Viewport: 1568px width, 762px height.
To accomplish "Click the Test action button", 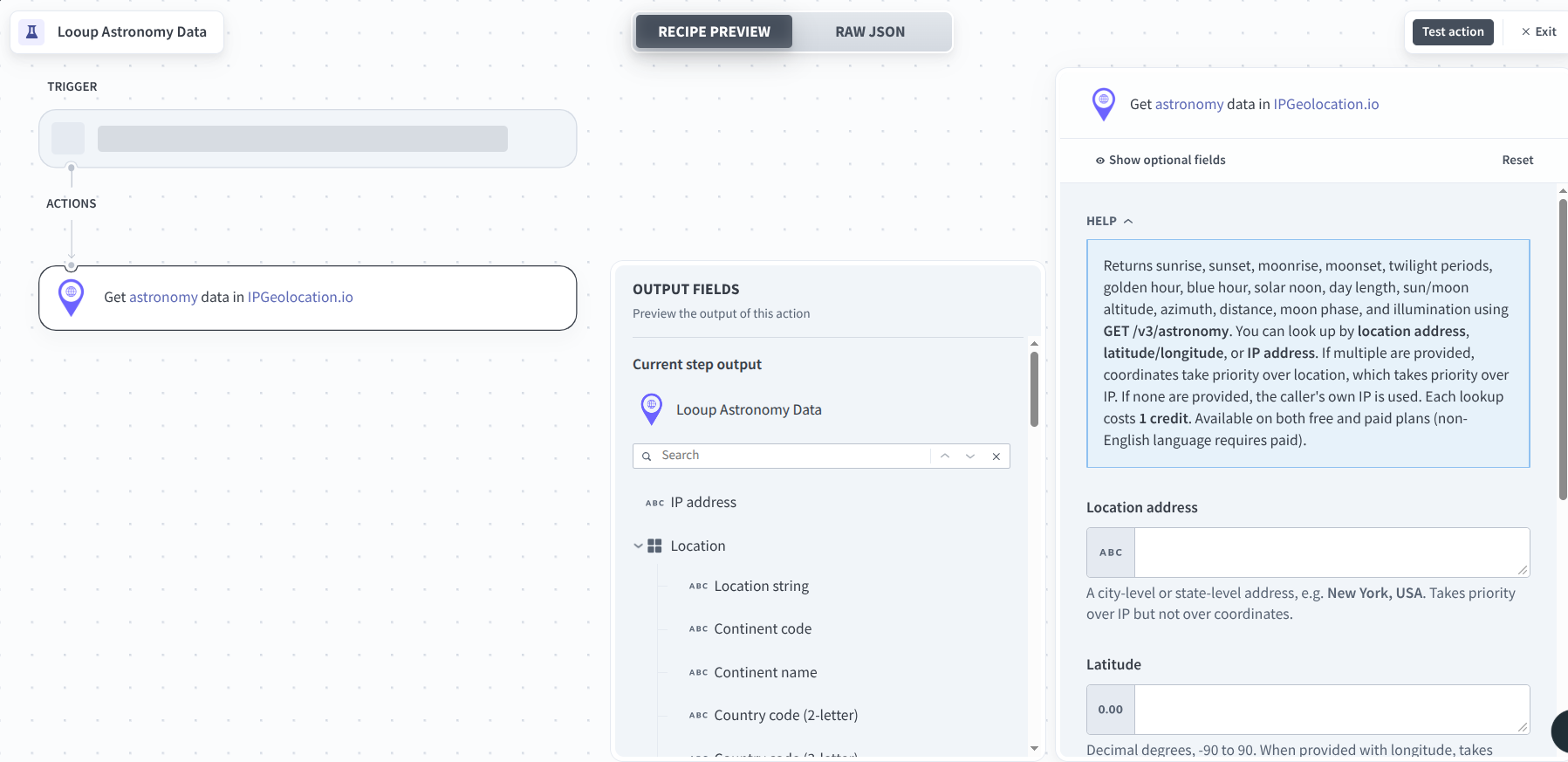I will [x=1453, y=32].
